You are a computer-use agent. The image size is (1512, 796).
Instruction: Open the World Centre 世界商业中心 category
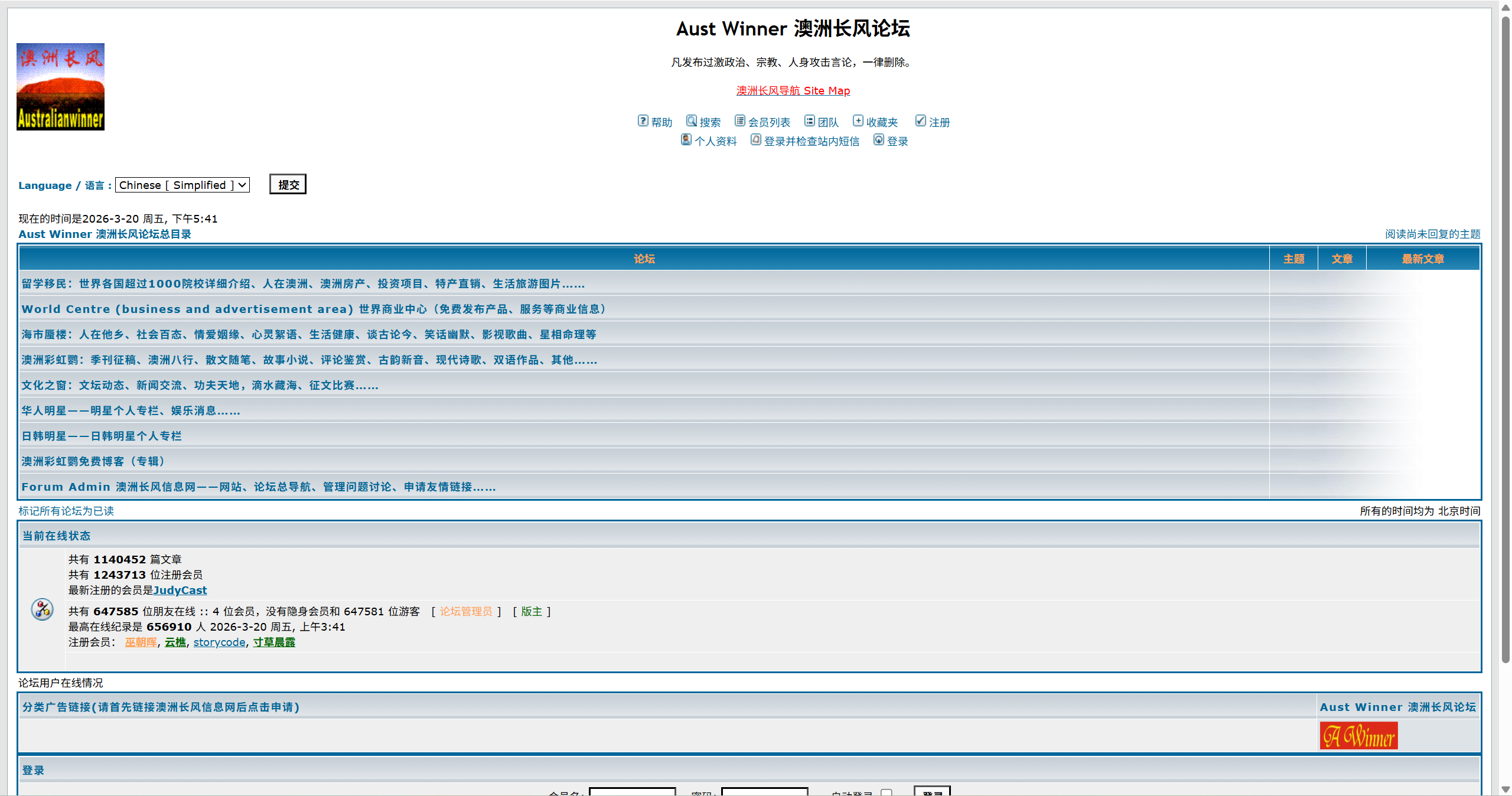(x=314, y=309)
